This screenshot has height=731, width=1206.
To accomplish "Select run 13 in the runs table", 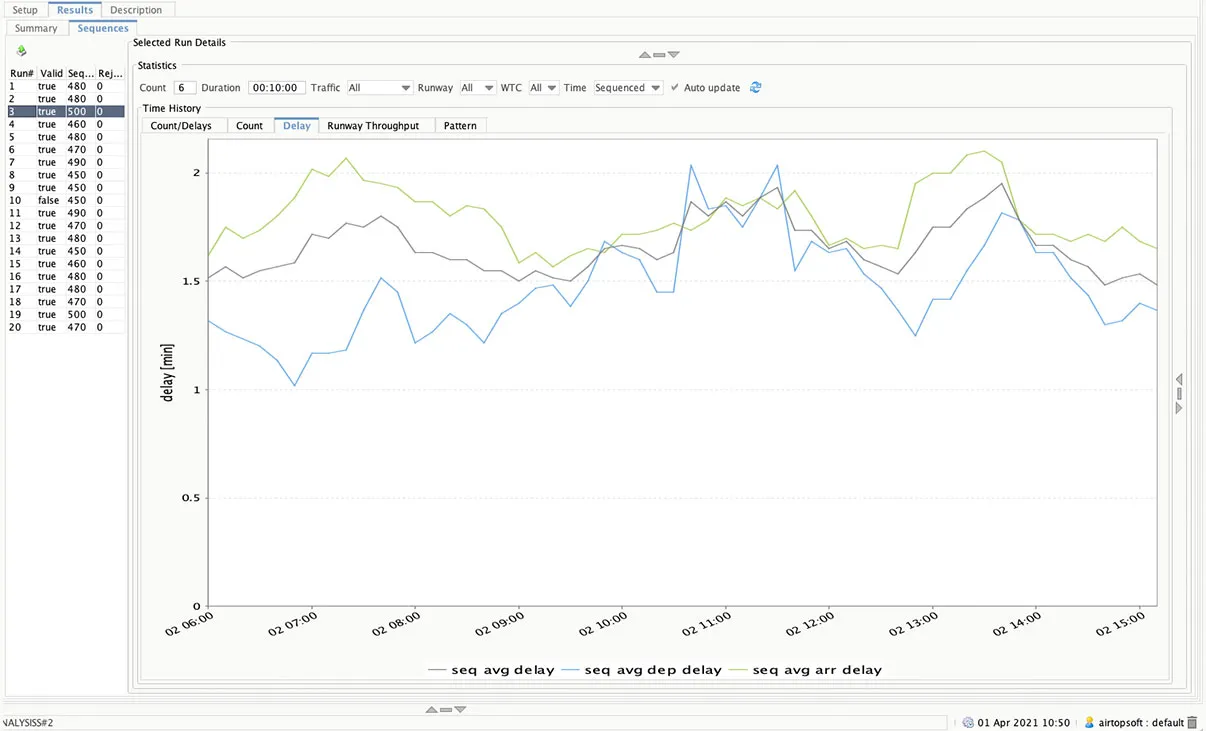I will click(66, 238).
